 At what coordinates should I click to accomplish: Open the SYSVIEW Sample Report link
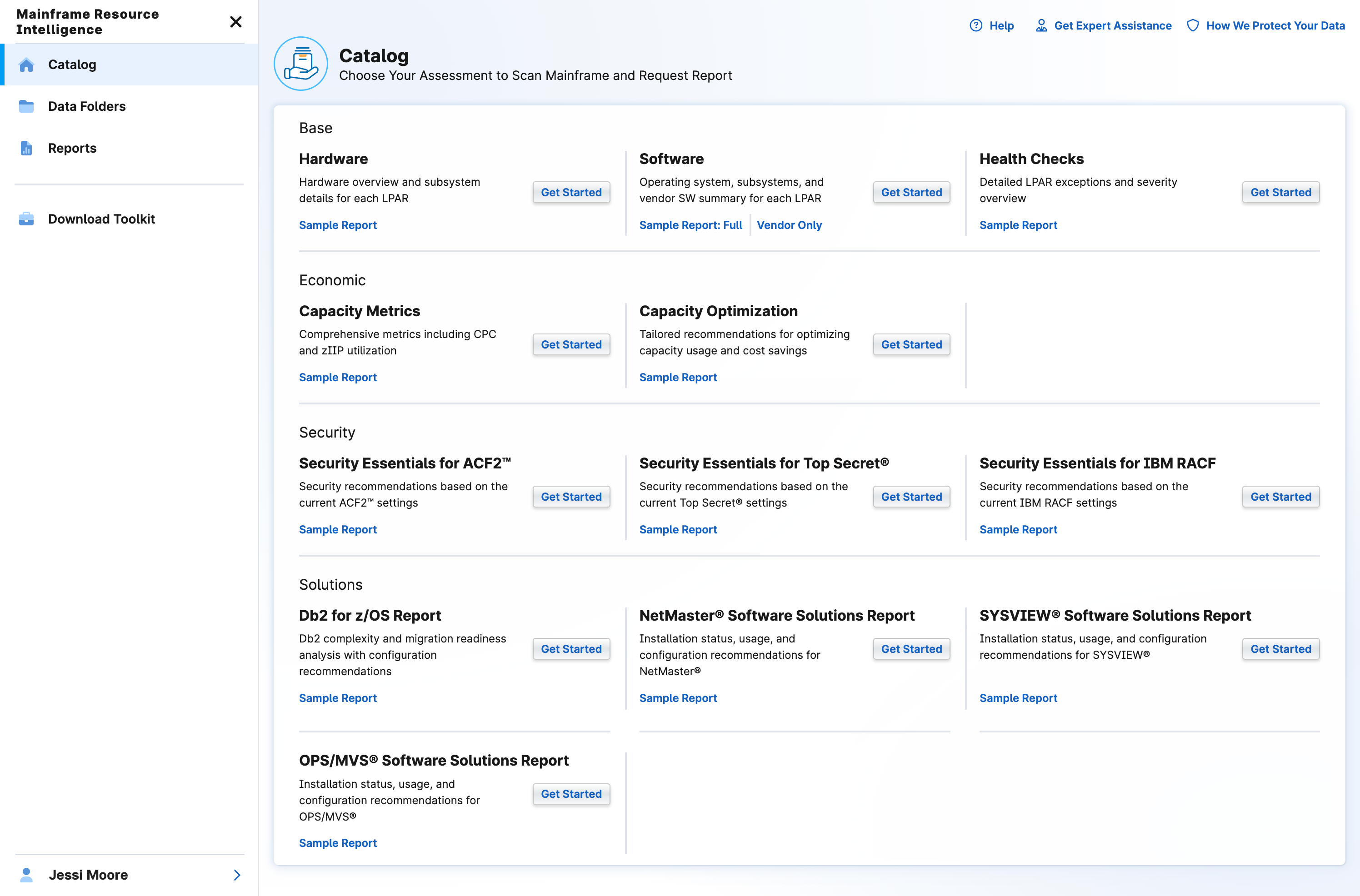(1018, 698)
